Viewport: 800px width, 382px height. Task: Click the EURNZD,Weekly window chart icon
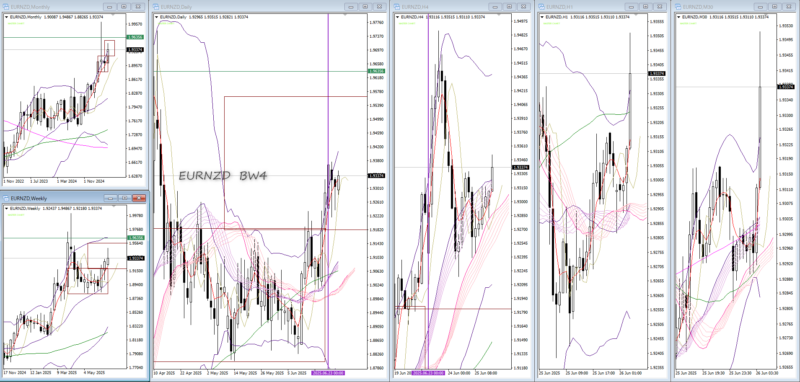7,197
